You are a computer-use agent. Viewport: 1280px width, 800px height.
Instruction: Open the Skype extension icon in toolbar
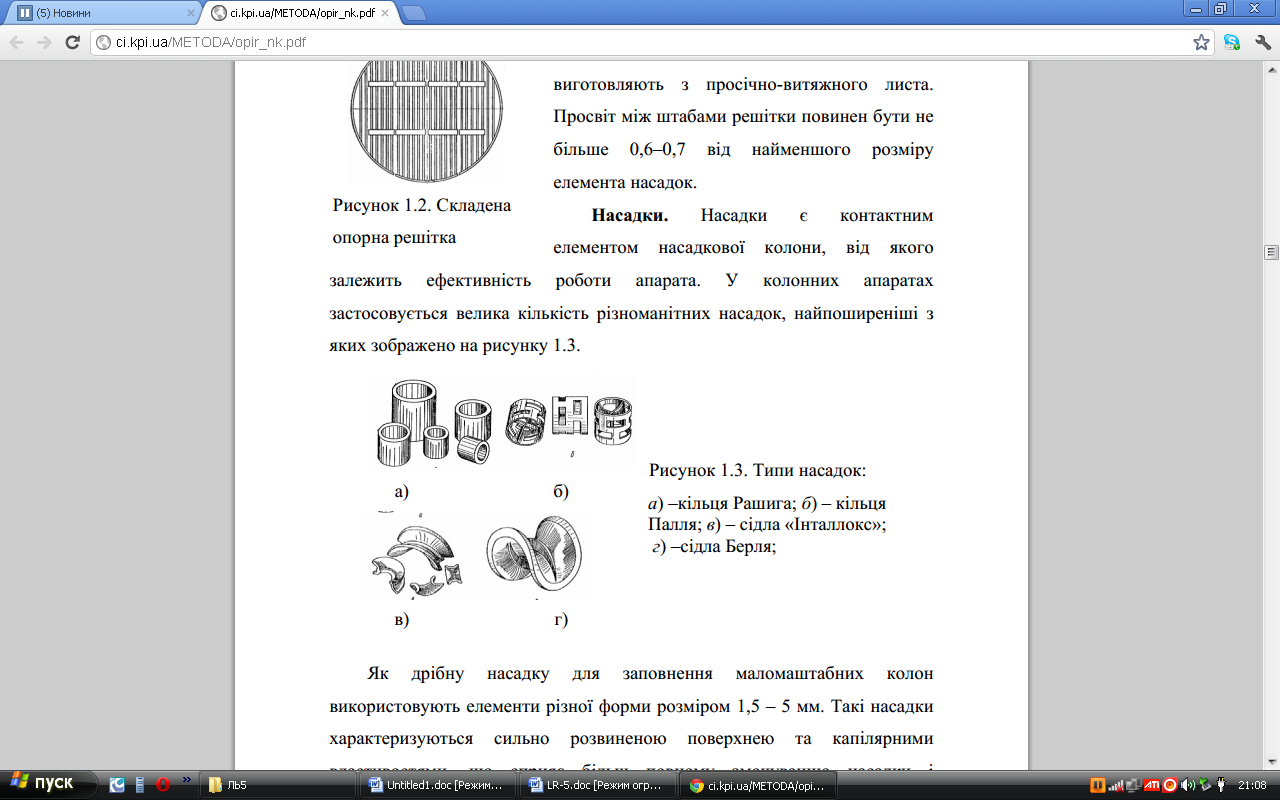[1232, 42]
